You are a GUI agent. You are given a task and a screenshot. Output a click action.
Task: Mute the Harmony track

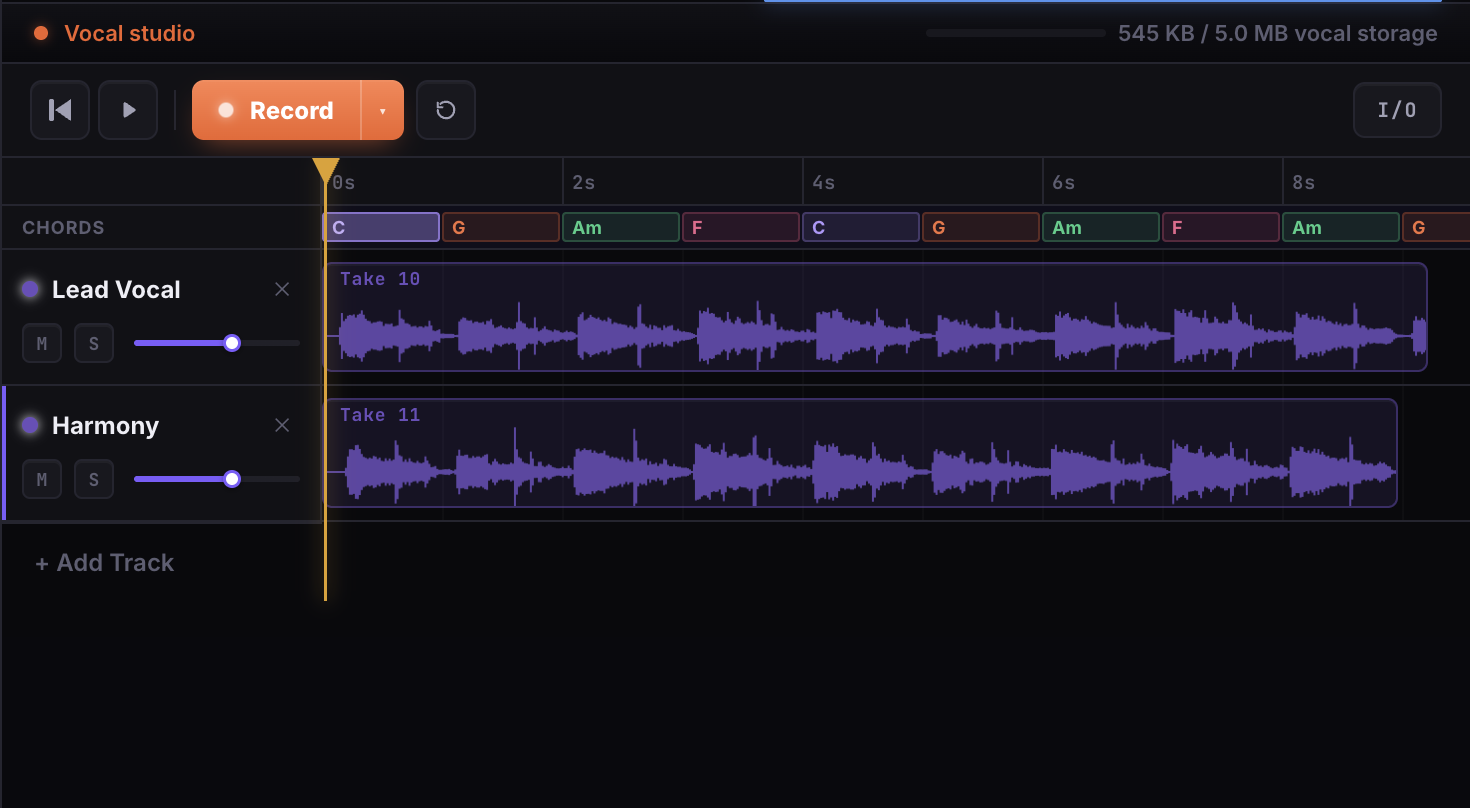click(x=42, y=479)
